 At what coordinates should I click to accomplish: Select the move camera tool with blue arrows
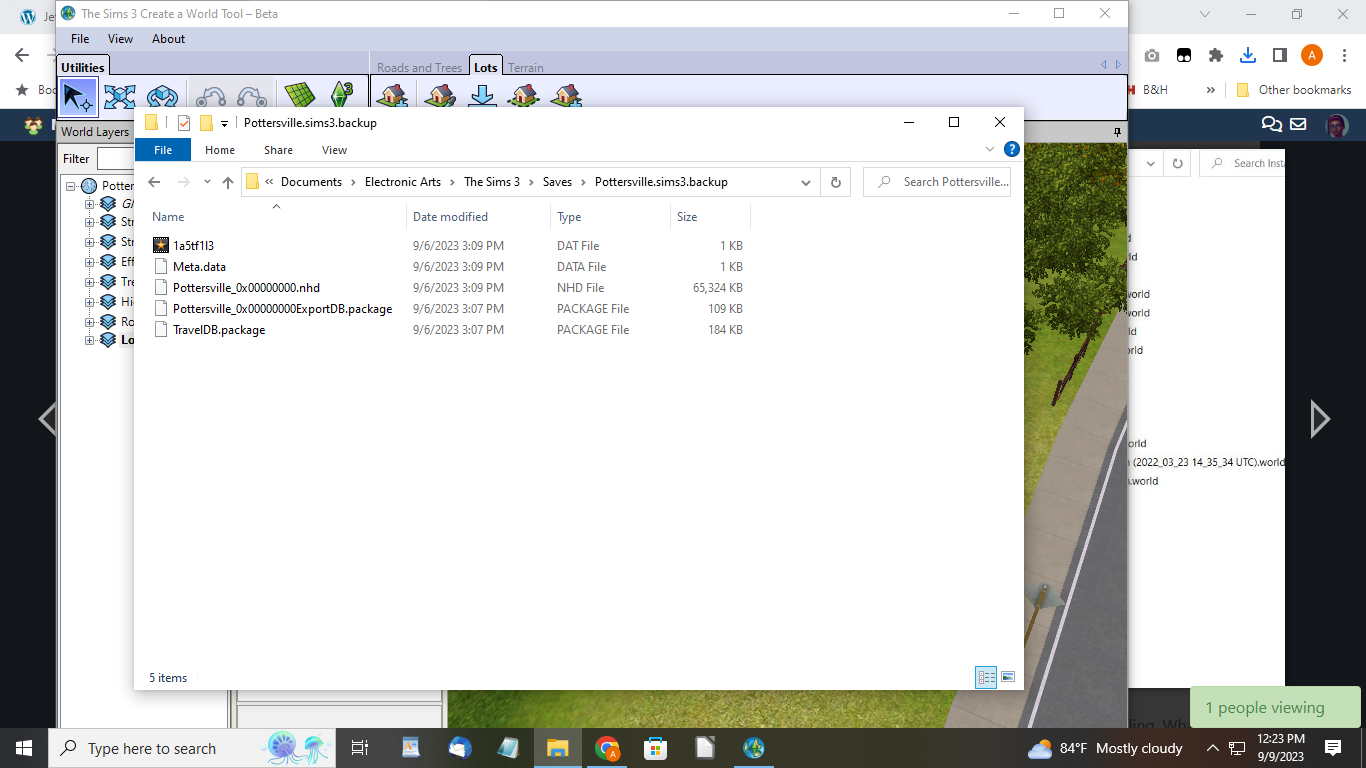pos(120,96)
